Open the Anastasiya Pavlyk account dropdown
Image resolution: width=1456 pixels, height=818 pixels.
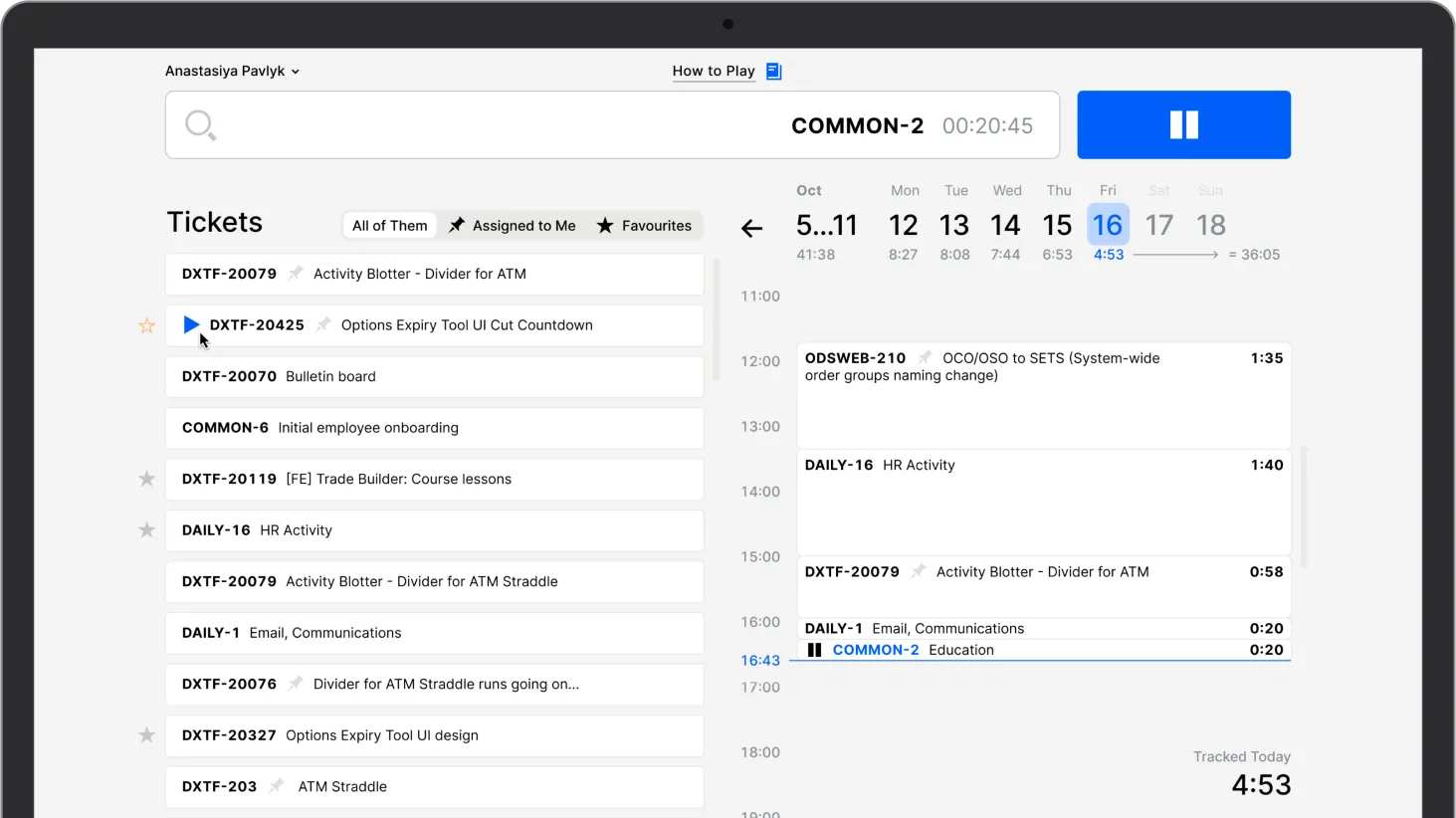click(233, 71)
